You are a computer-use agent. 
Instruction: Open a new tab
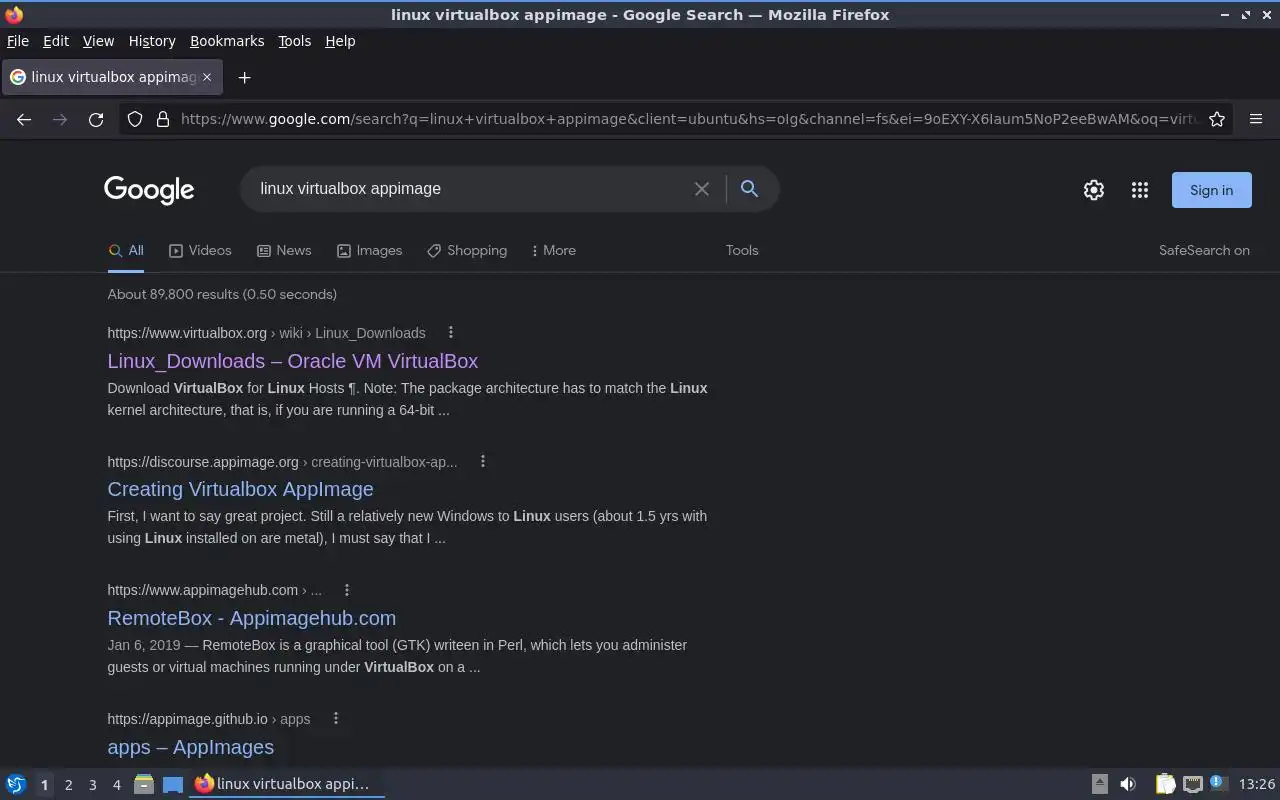click(244, 77)
